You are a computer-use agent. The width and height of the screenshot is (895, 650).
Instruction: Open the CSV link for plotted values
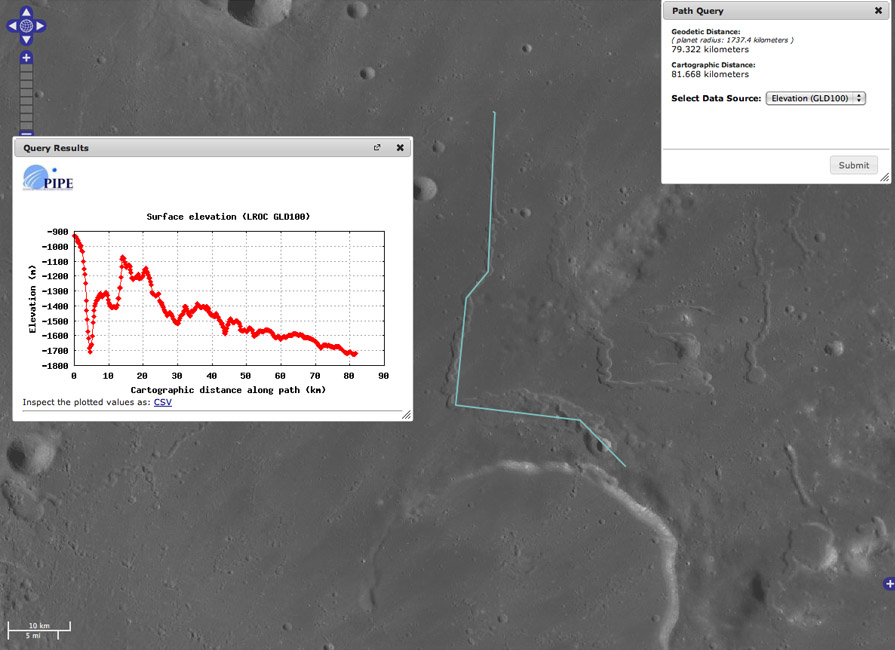163,402
